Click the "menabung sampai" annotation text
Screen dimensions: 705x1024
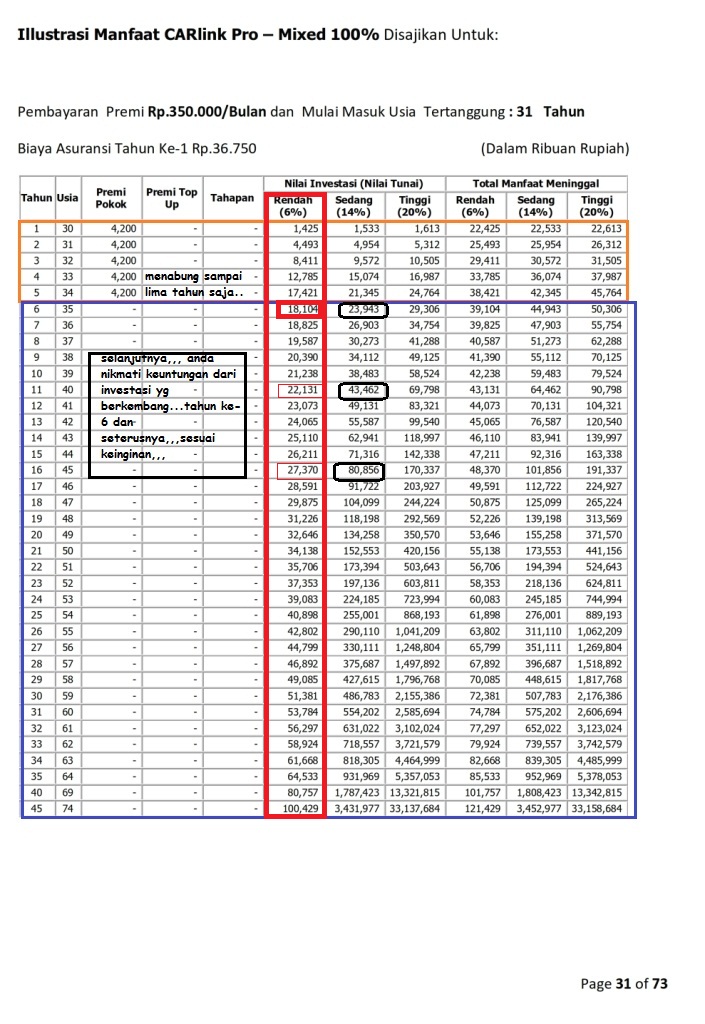point(193,276)
